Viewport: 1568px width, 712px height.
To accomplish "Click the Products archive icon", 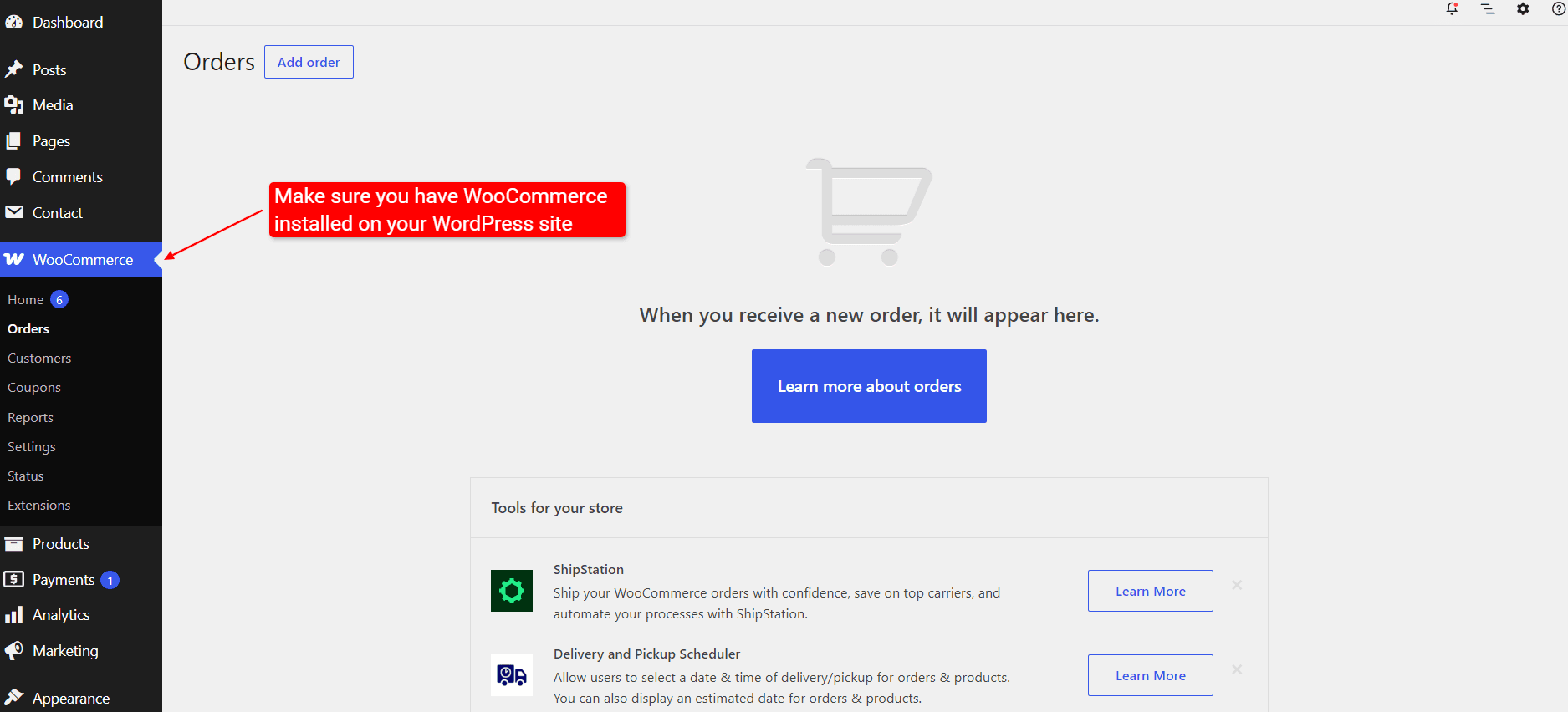I will click(x=13, y=544).
